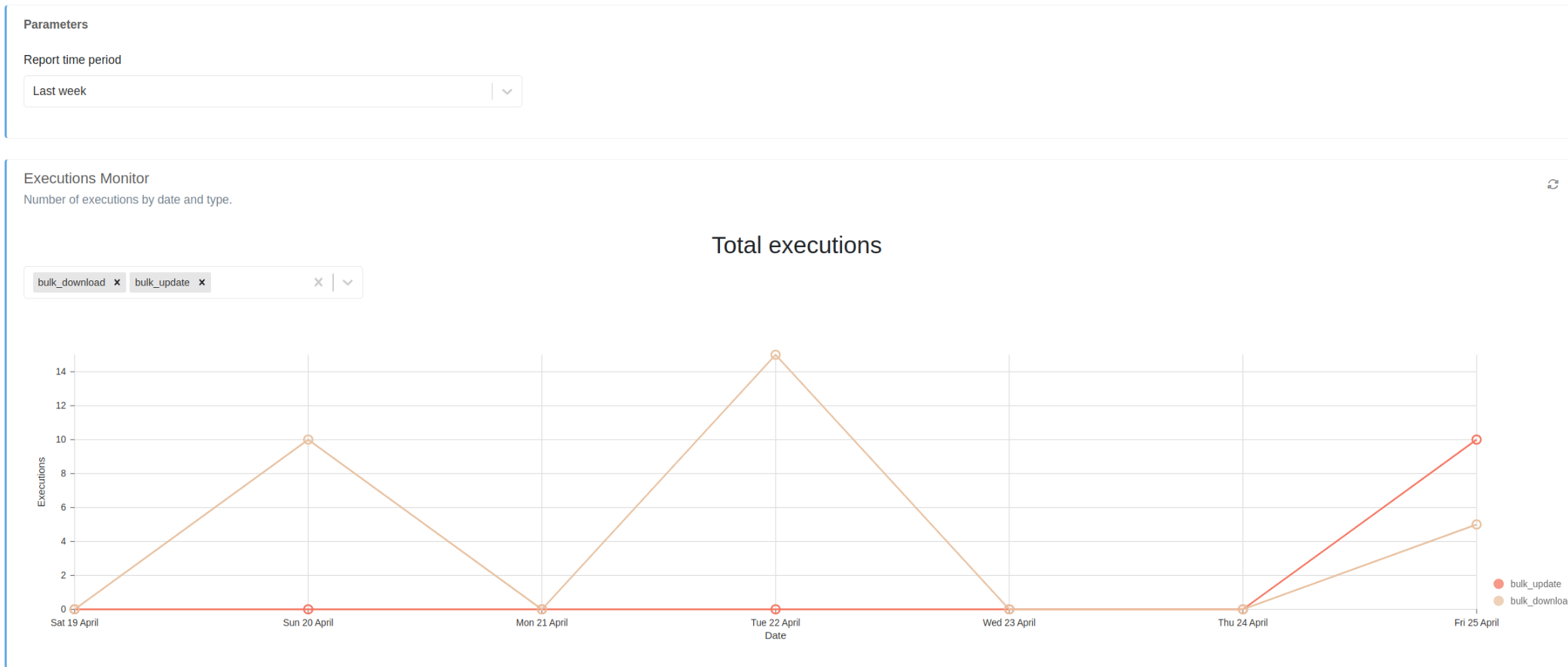Click bulk_download data point on Sun 20 April
The width and height of the screenshot is (1568, 667).
pos(308,439)
